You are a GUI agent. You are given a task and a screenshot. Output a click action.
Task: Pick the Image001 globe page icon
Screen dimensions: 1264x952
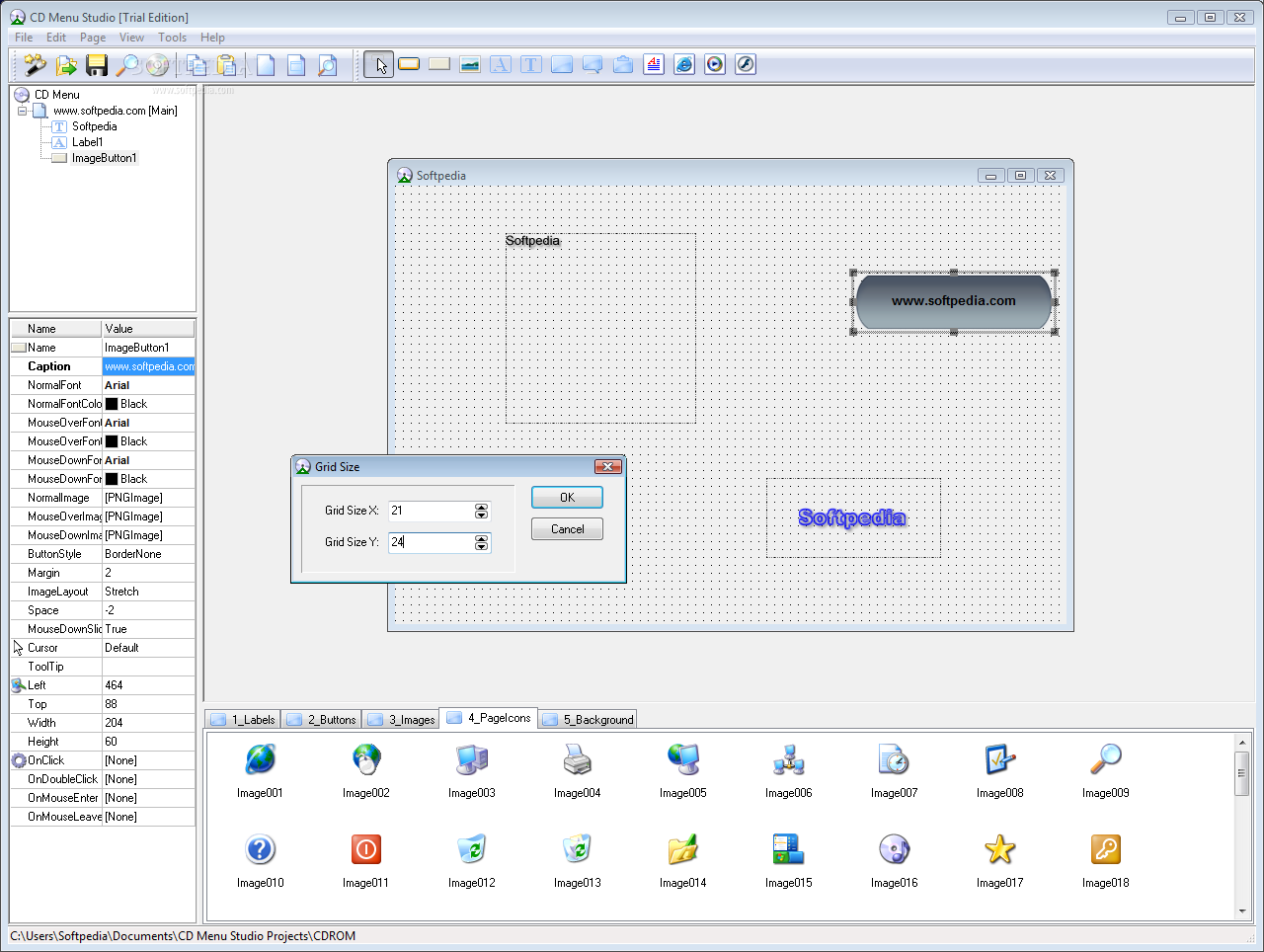260,759
